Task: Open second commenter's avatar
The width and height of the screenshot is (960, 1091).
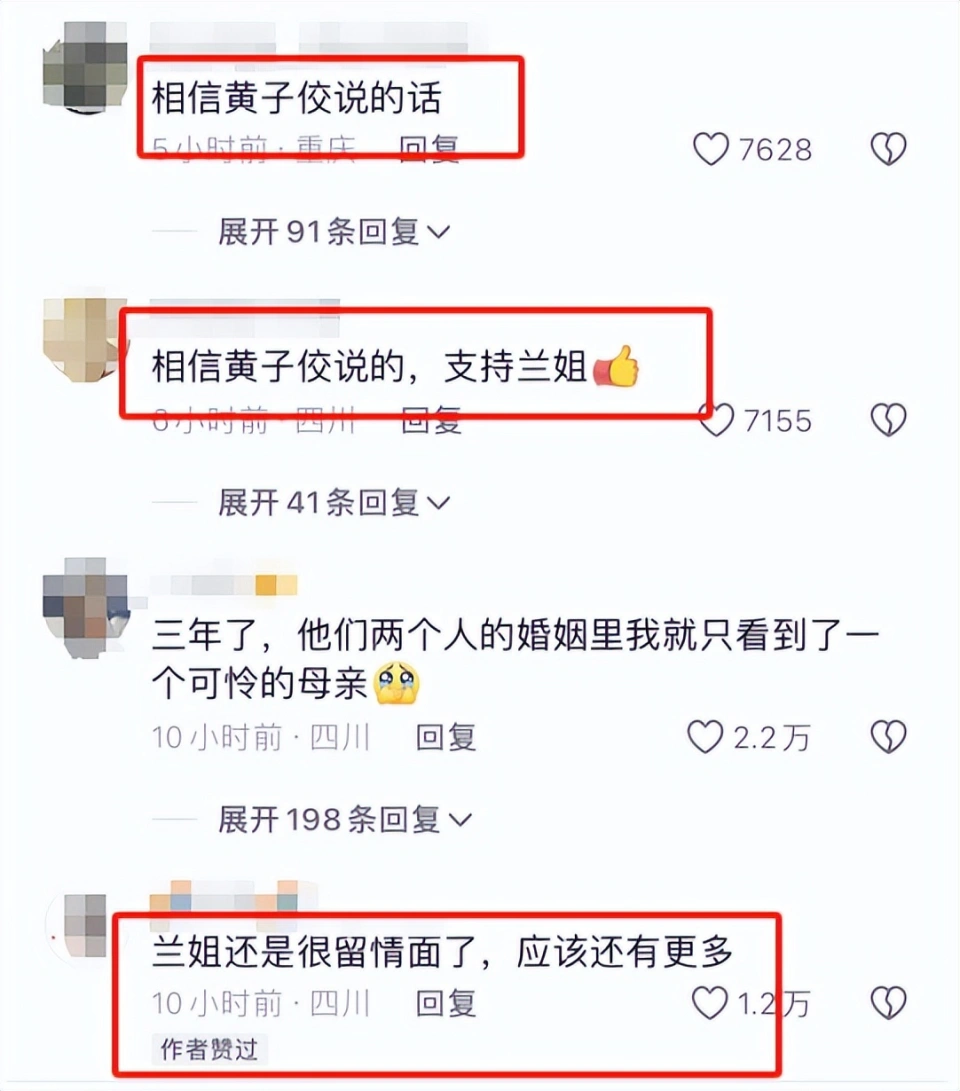Action: tap(86, 340)
